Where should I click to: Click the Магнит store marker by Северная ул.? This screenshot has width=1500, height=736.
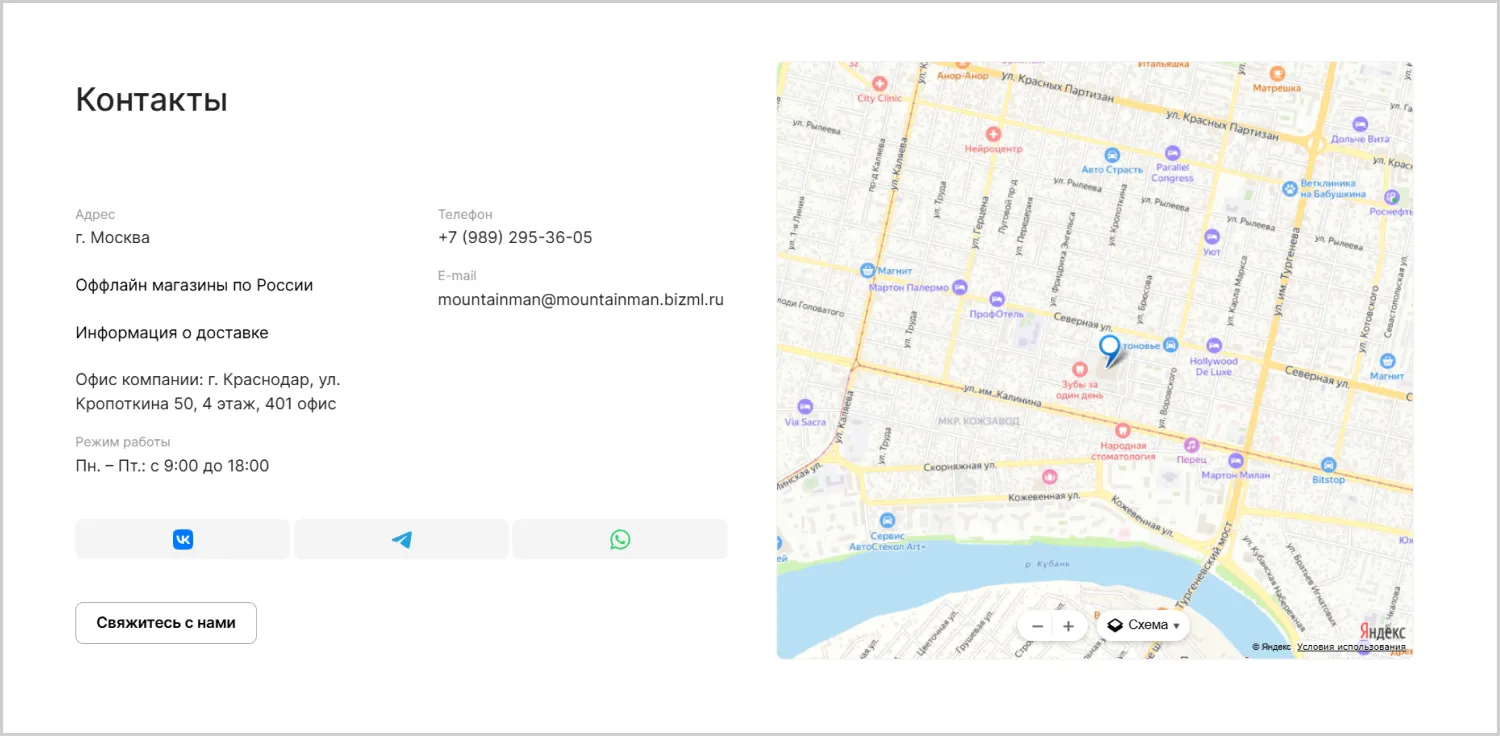coord(1388,361)
